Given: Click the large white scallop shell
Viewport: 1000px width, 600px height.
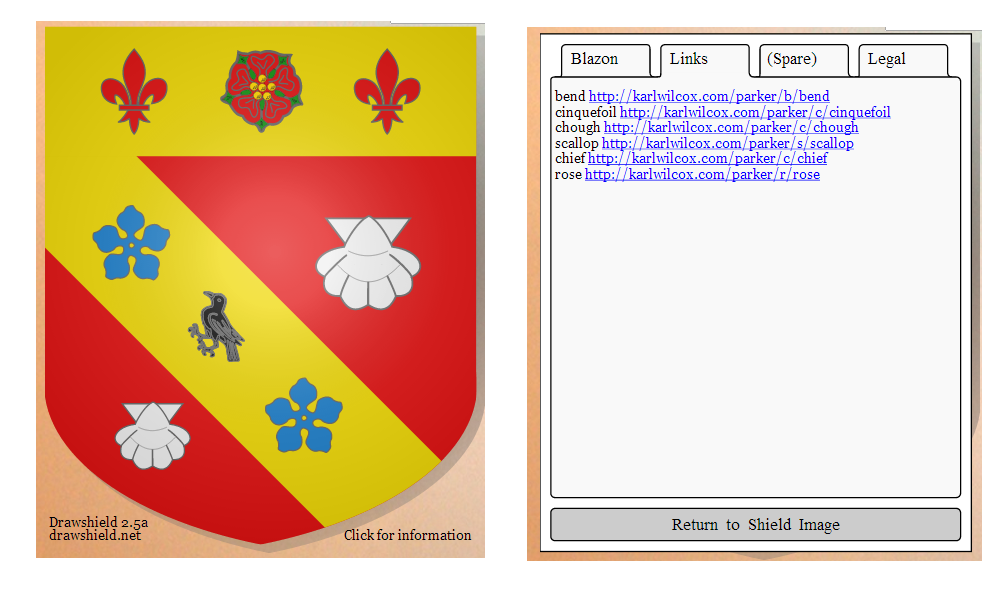Looking at the screenshot, I should [368, 262].
